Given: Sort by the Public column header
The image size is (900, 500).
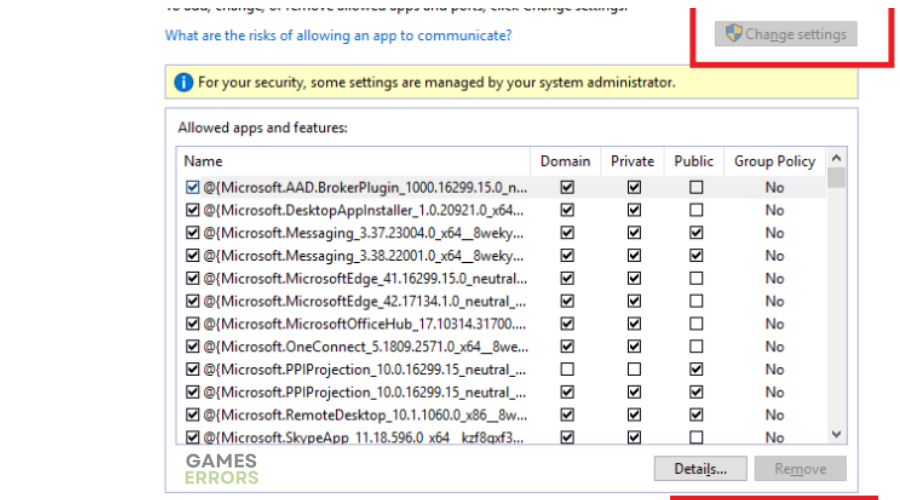Looking at the screenshot, I should pyautogui.click(x=693, y=161).
